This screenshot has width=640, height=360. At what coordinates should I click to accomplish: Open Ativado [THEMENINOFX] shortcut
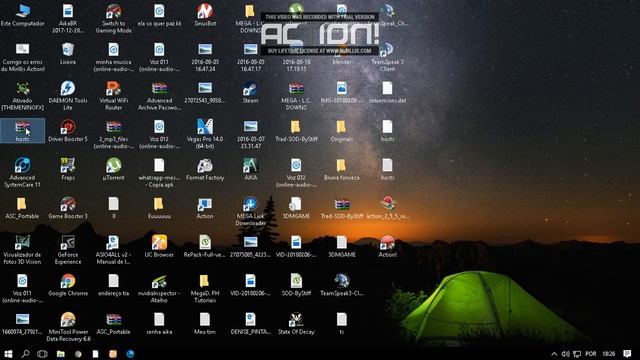22,96
